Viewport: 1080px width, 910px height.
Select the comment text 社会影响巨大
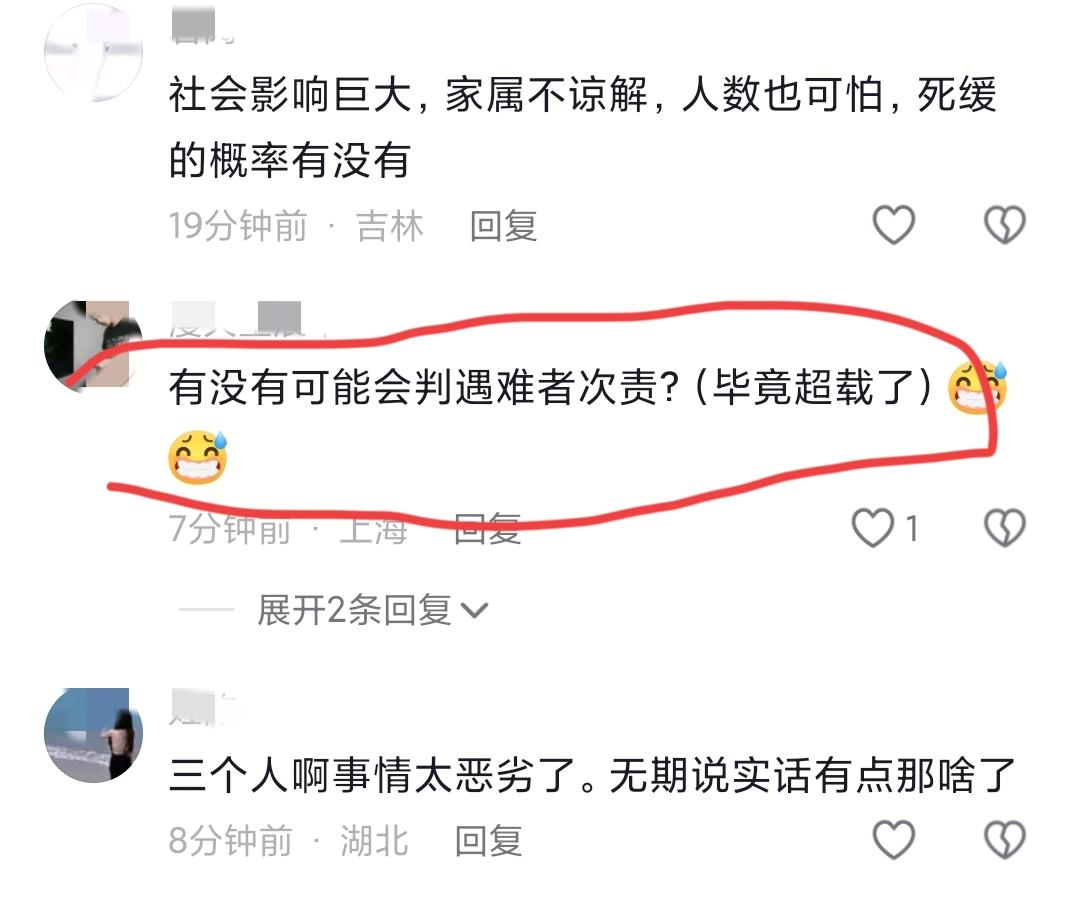coord(291,94)
